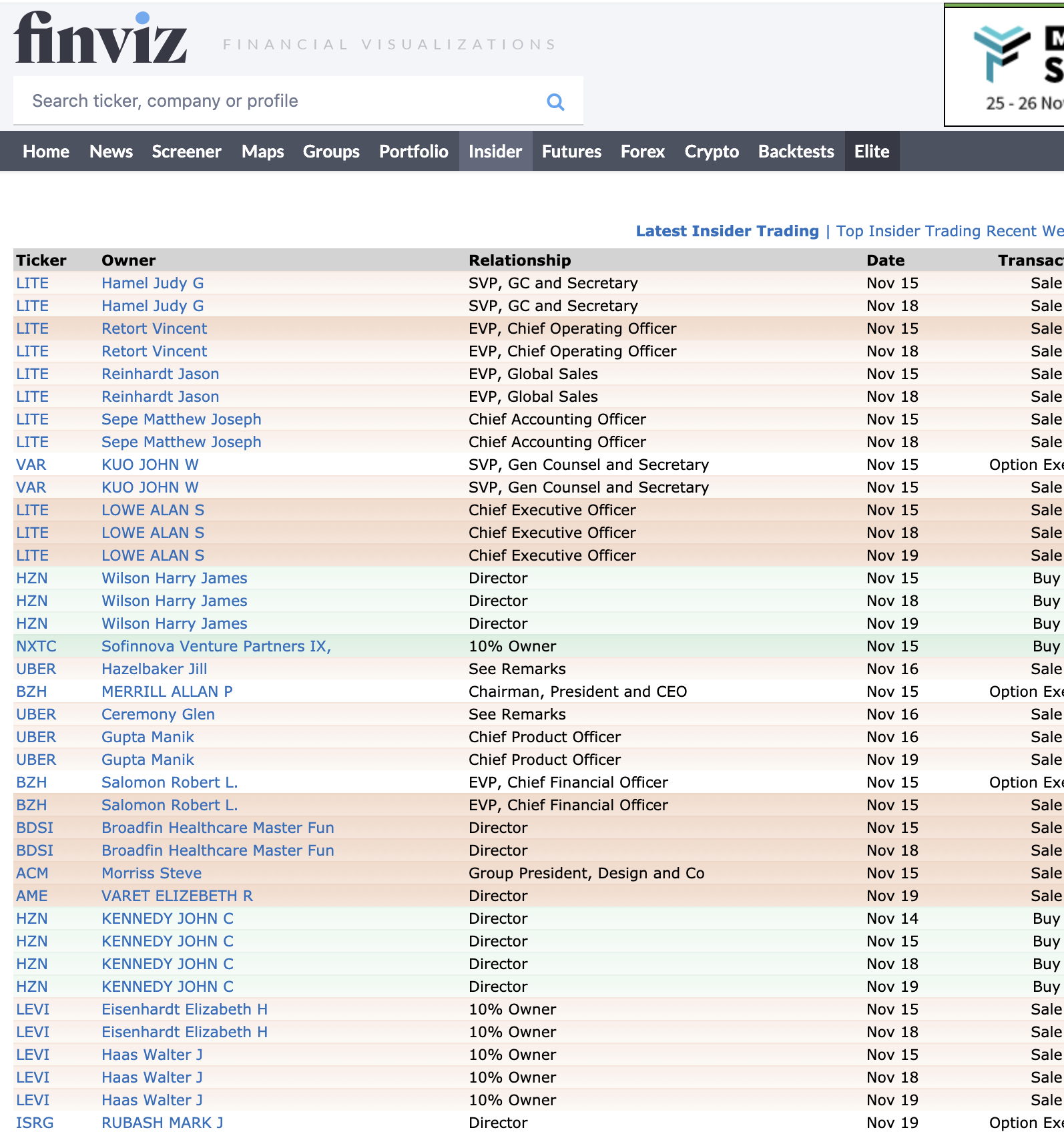1064x1132 pixels.
Task: Open owner VARET ELIZEBETH R link
Action: point(177,896)
